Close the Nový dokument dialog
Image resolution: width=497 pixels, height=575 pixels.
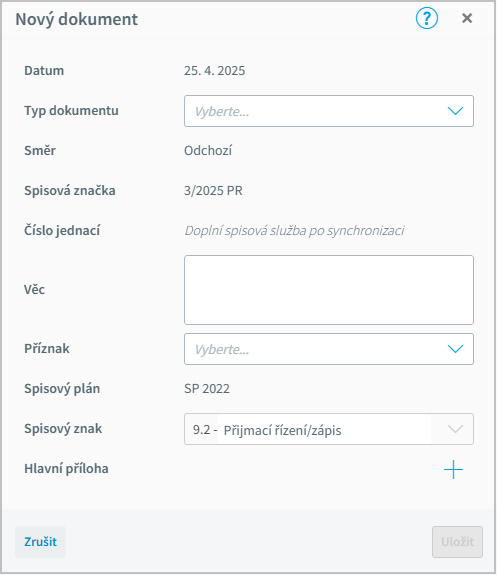click(467, 18)
